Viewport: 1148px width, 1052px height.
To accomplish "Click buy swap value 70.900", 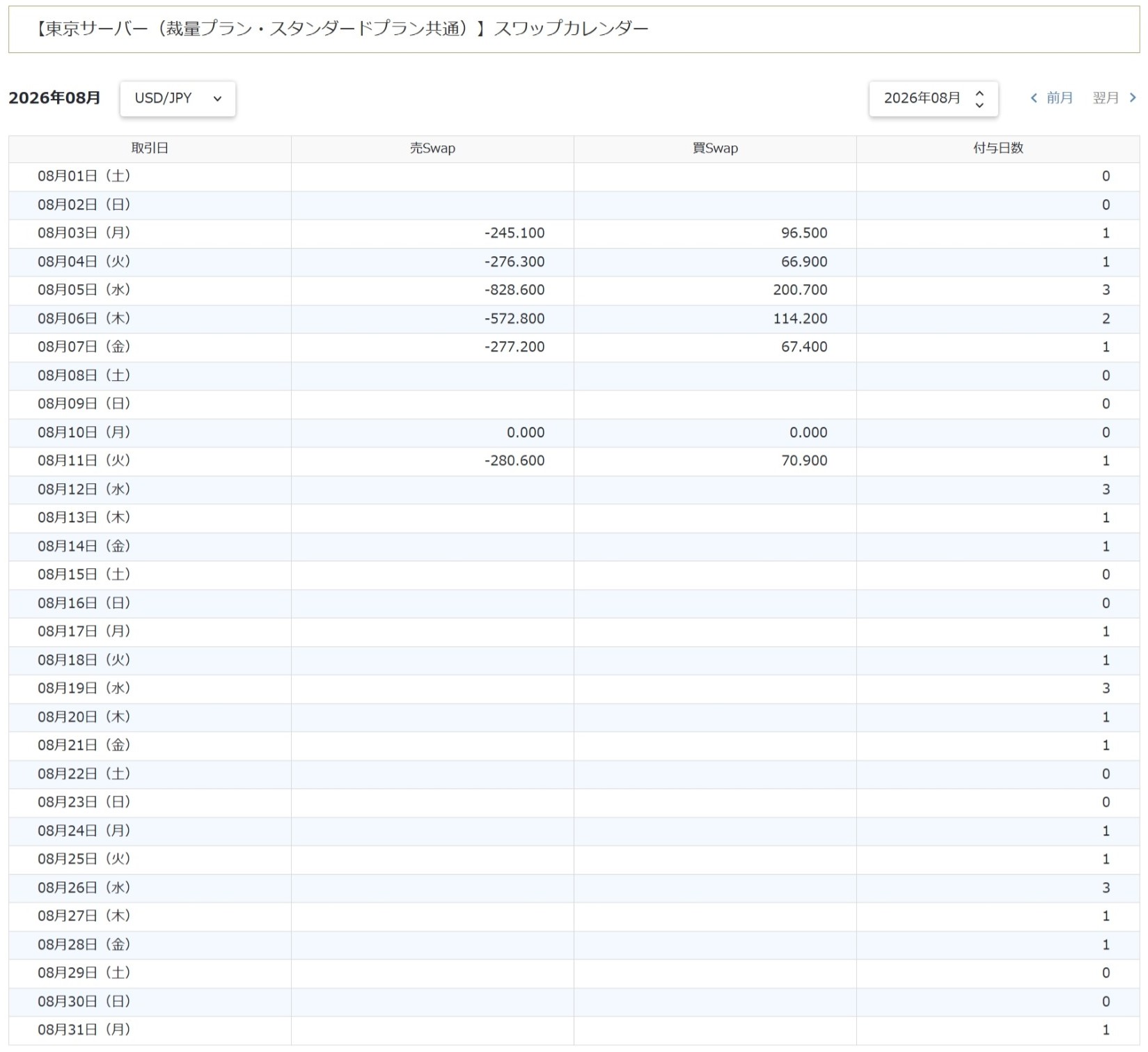I will click(804, 460).
